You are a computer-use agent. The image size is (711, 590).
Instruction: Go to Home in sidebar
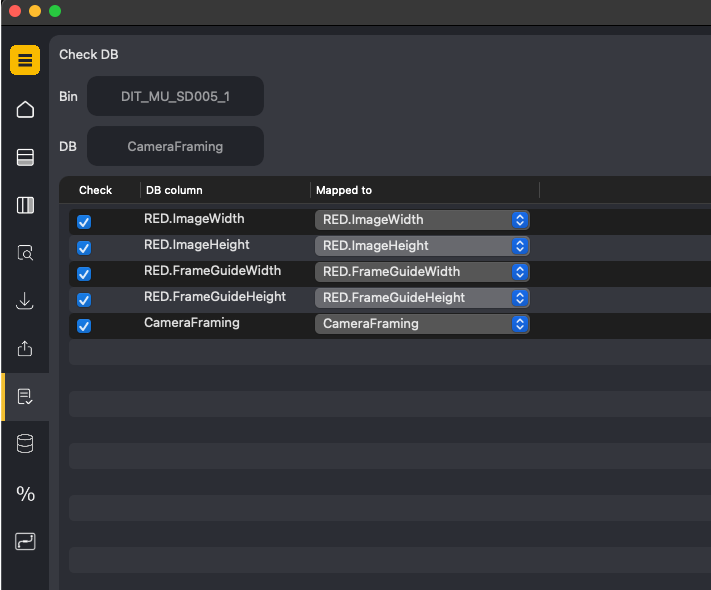click(x=25, y=109)
